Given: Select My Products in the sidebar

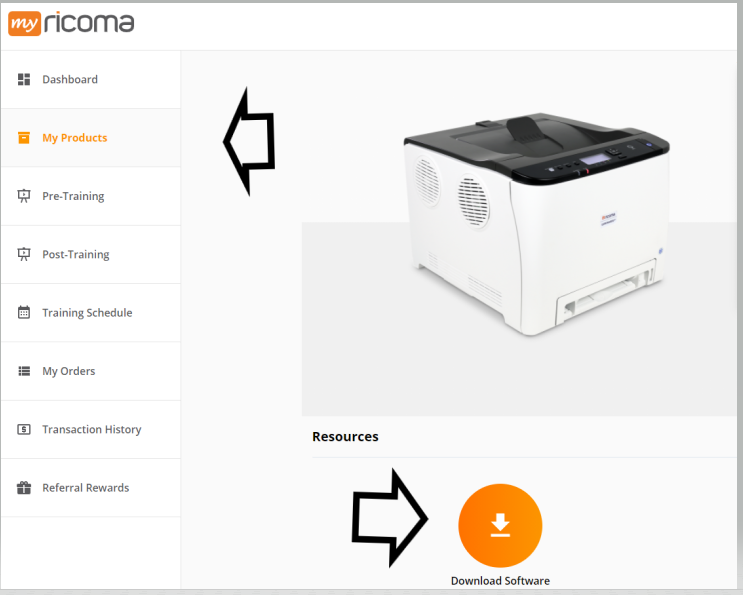Looking at the screenshot, I should point(91,137).
